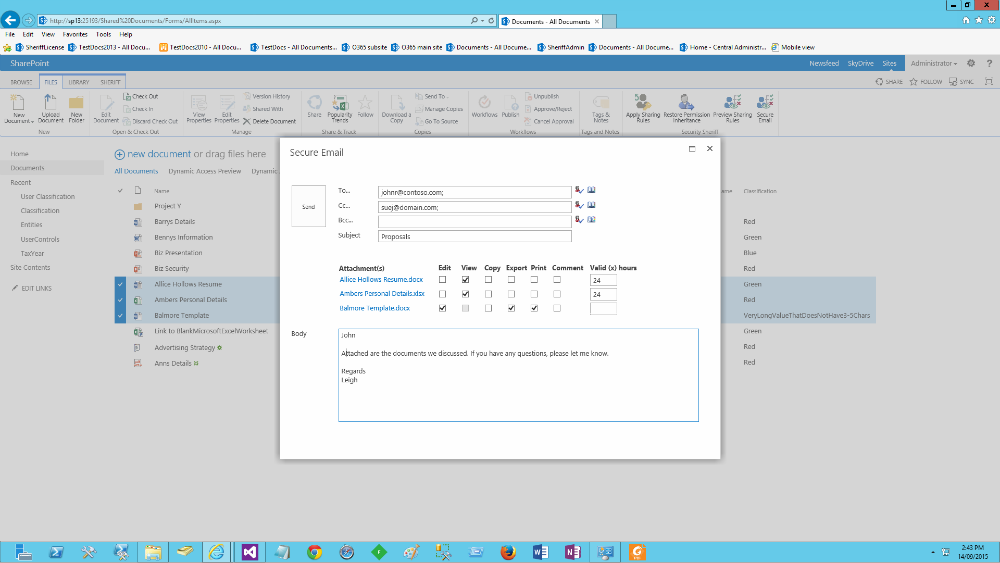Open the Ambers Personal Details.xlsx attachment link
Screen dimensions: 1000x563
382,294
